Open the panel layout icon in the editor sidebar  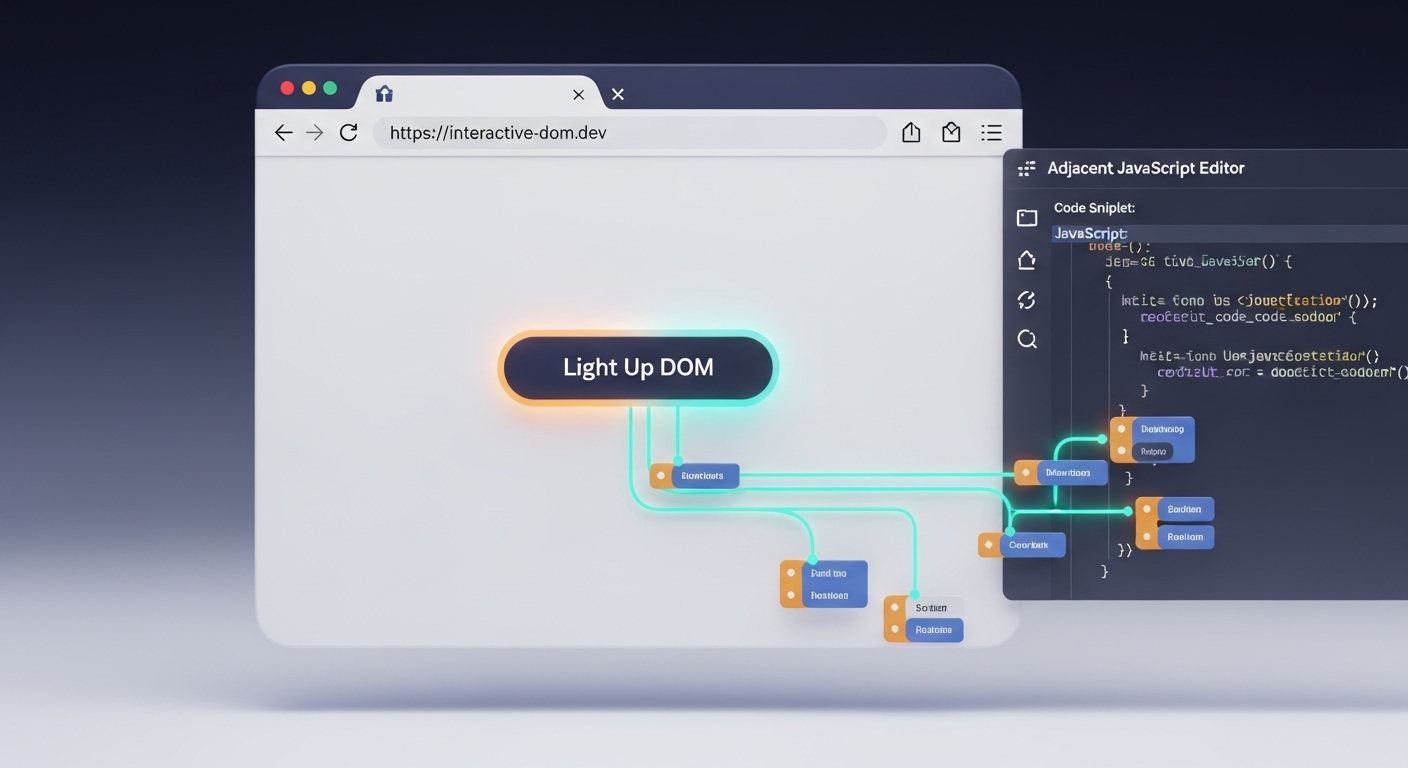tap(1027, 218)
